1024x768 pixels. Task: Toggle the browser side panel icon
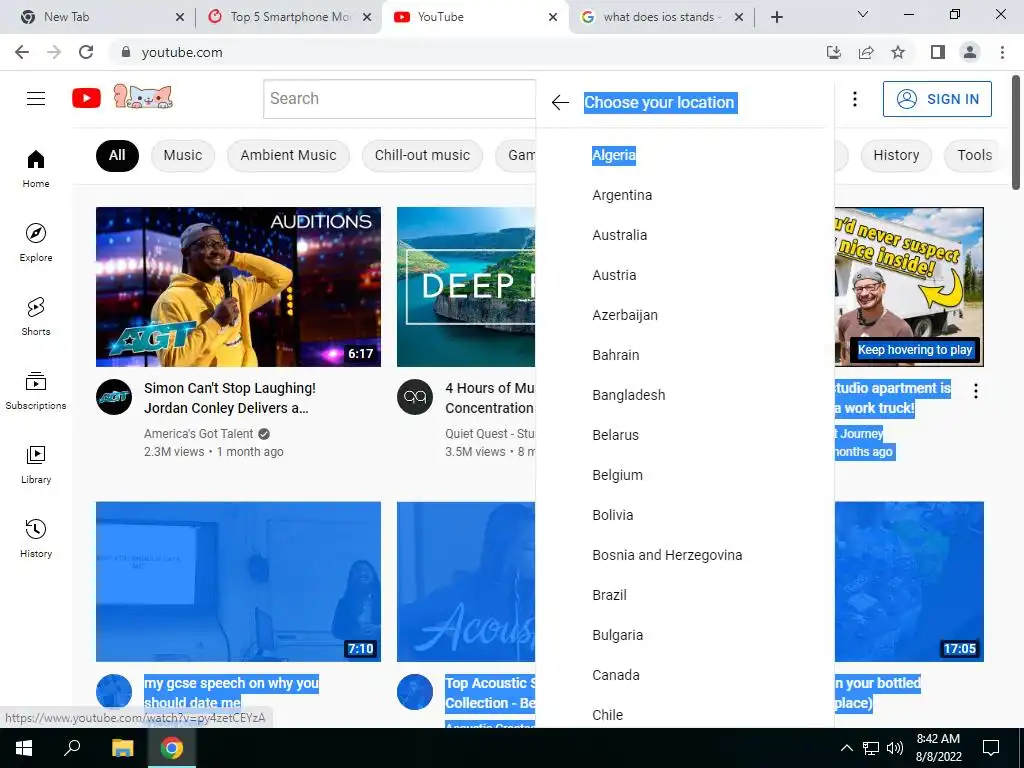pyautogui.click(x=938, y=52)
